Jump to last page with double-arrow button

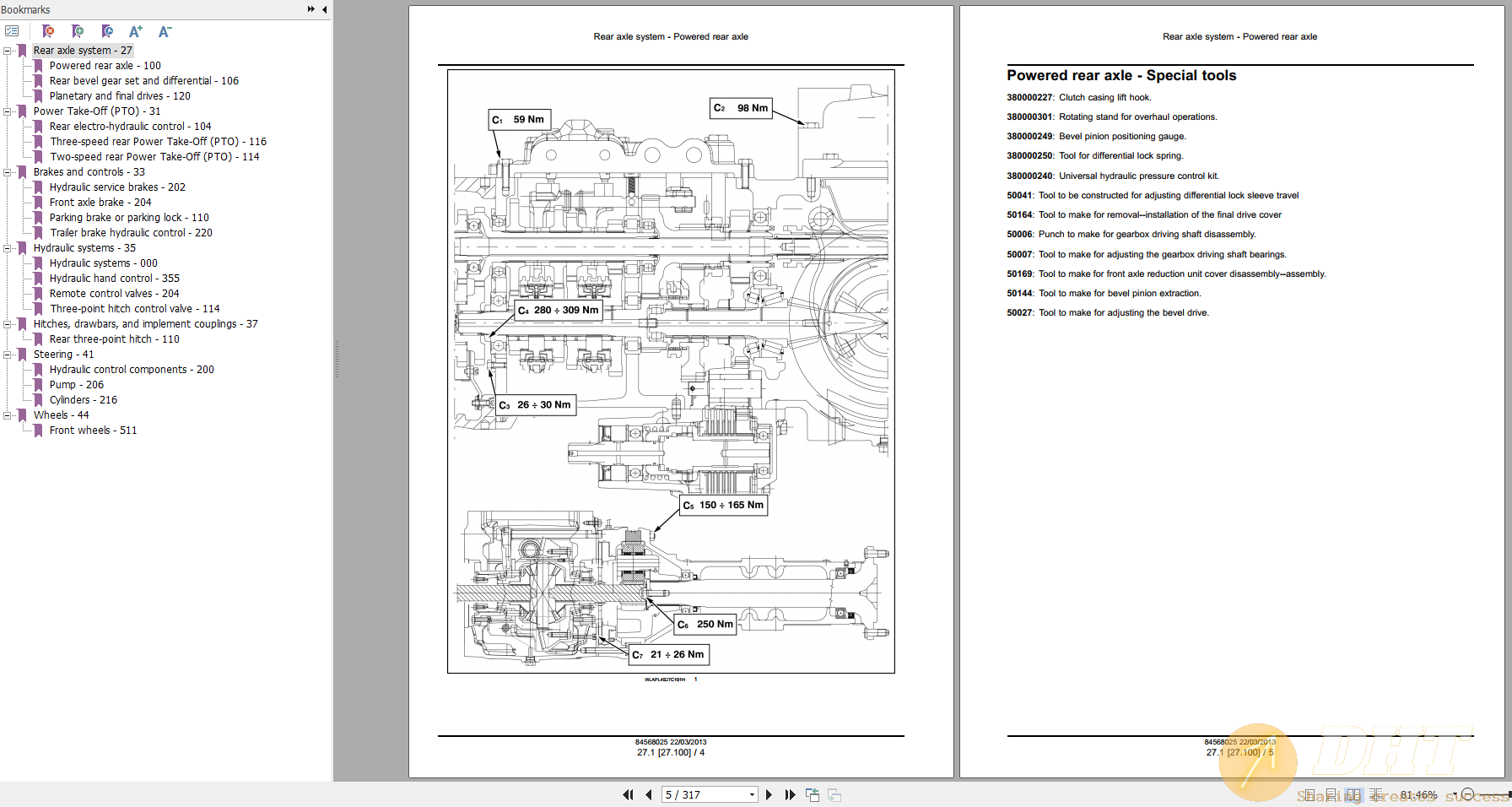pyautogui.click(x=790, y=794)
